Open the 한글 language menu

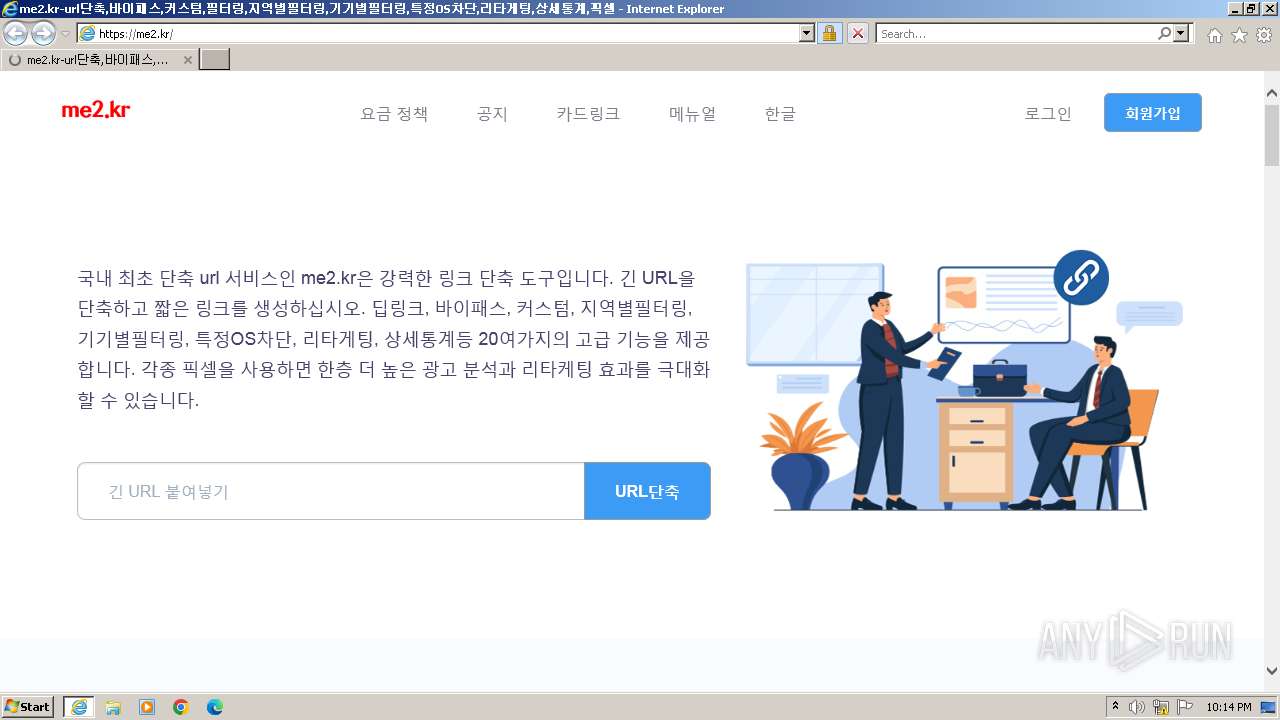pos(780,114)
